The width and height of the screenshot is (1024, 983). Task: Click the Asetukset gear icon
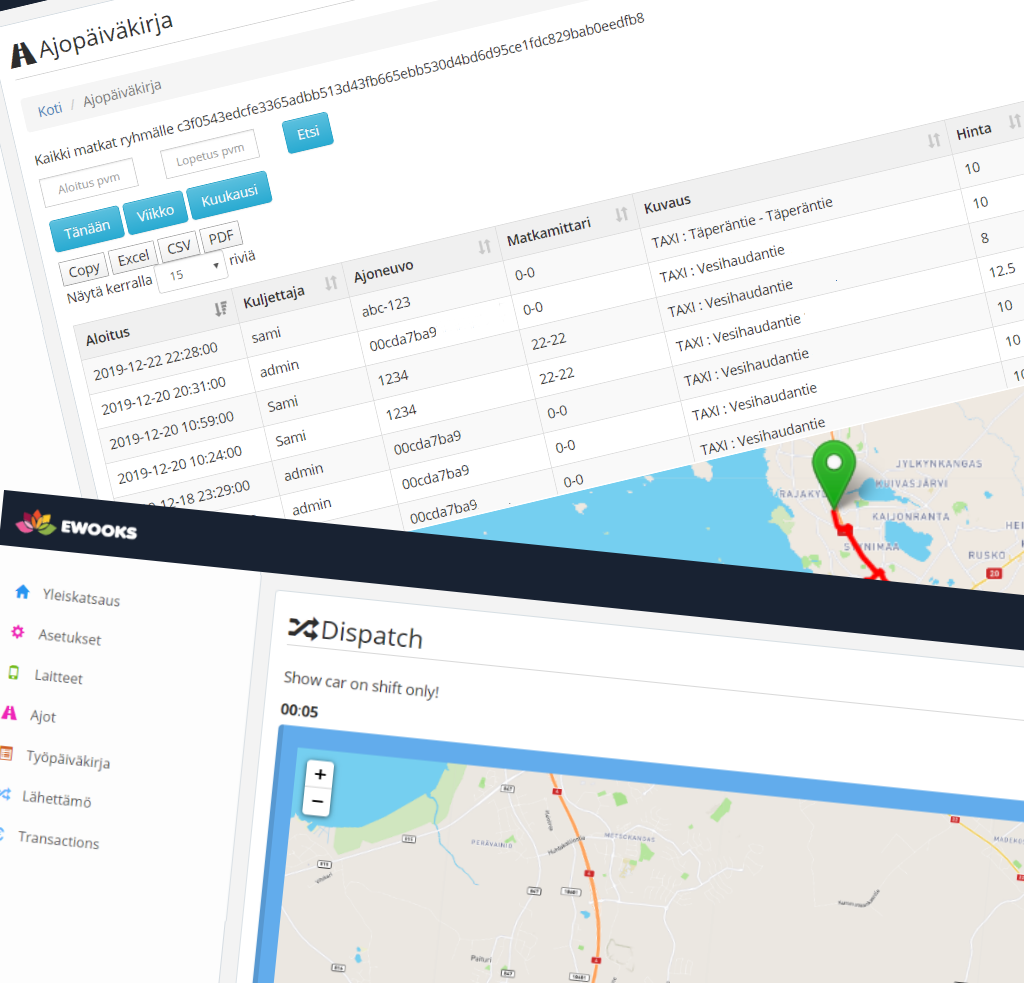pyautogui.click(x=17, y=632)
